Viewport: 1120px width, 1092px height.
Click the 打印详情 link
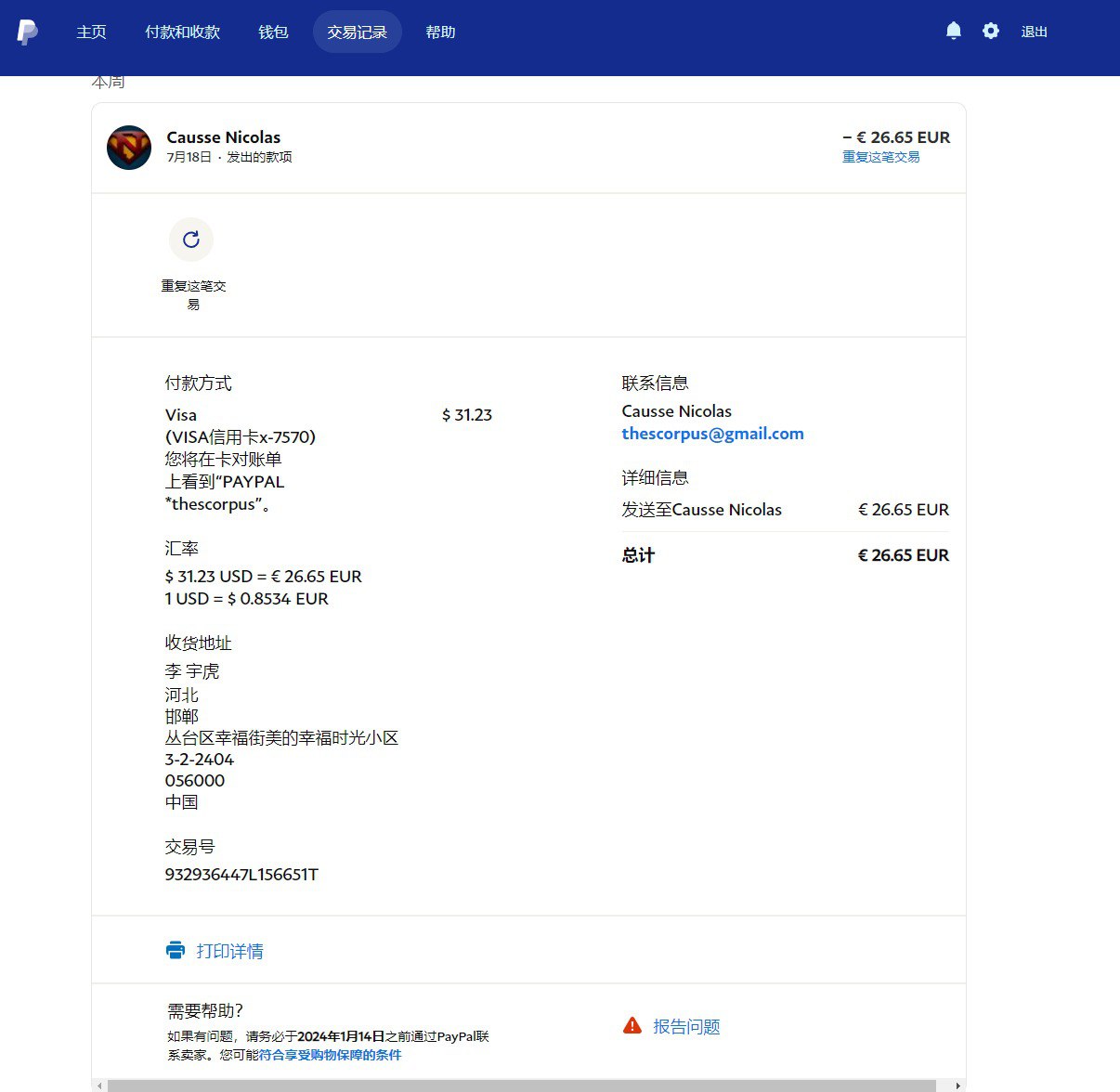(229, 951)
